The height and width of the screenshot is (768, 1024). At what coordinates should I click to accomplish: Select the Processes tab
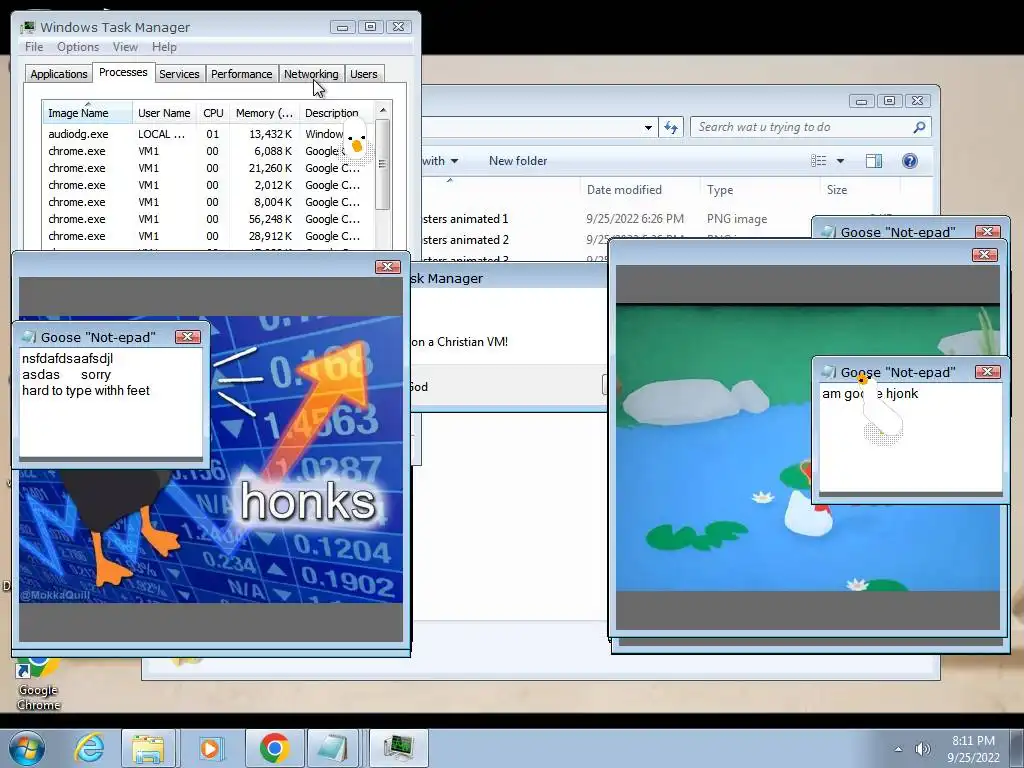pos(123,72)
